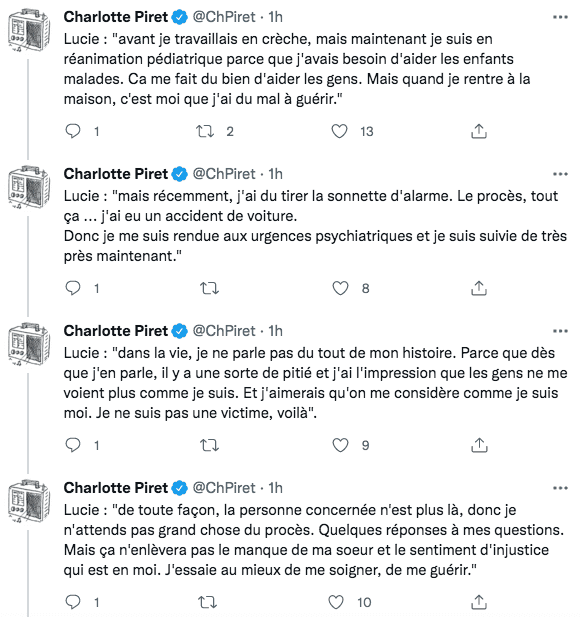582x617 pixels.
Task: Open the 1h timestamp of the second tweet
Action: [x=275, y=174]
